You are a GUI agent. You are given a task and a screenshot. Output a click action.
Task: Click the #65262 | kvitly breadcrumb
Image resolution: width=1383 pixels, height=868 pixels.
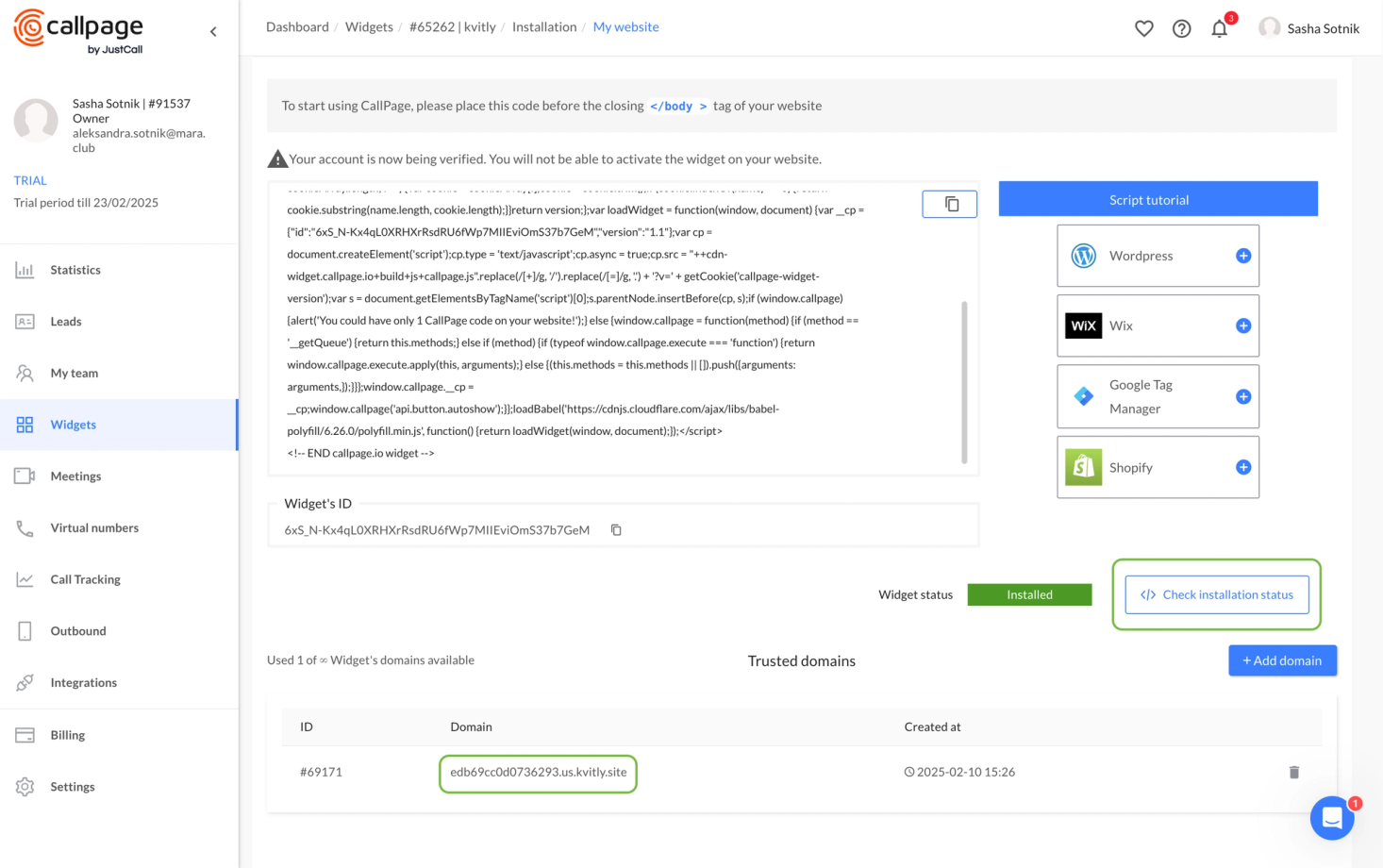pyautogui.click(x=453, y=27)
